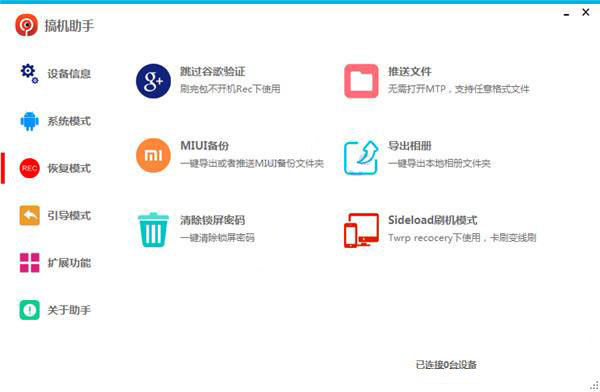Viewport: 600px width, 392px height.
Task: Select the 清除锁屏密码 option
Action: [x=212, y=220]
